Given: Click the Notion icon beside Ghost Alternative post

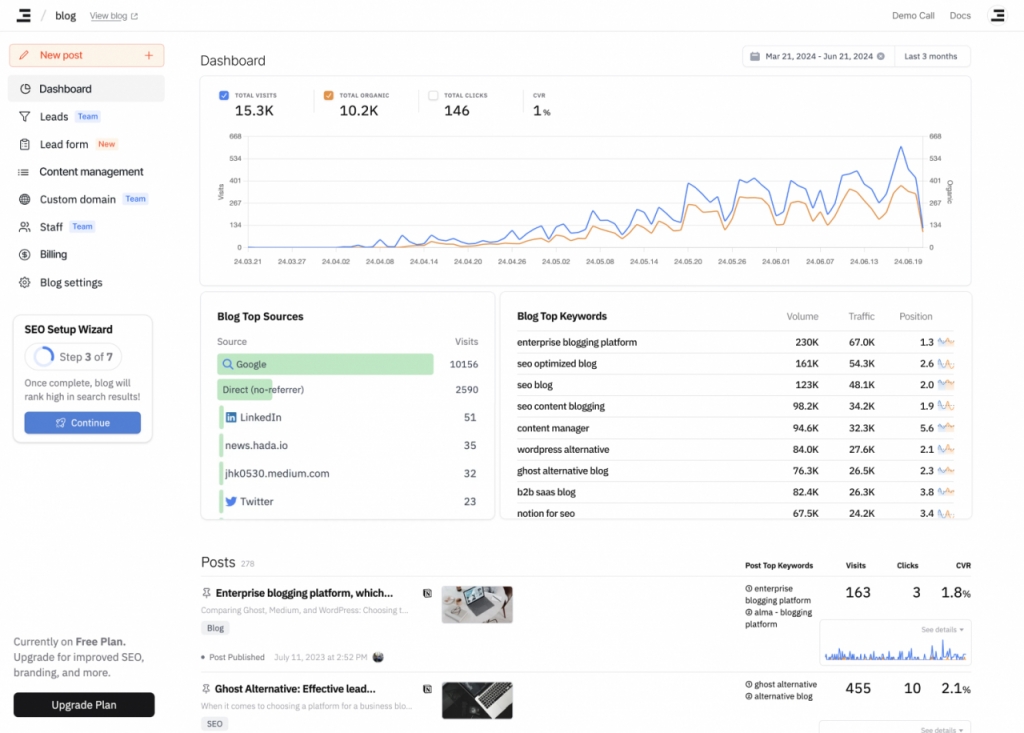Looking at the screenshot, I should tap(427, 689).
